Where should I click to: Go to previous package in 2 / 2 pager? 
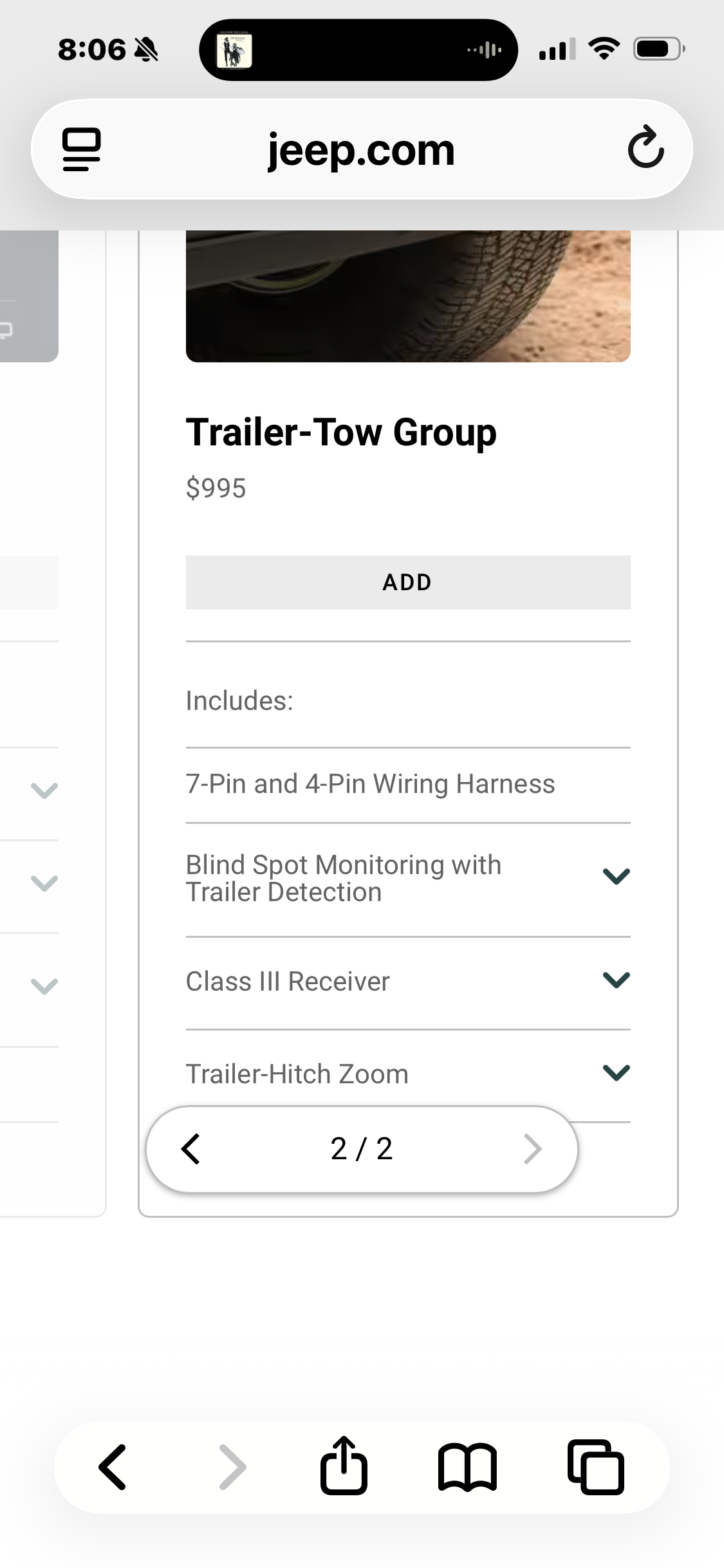(x=191, y=1149)
